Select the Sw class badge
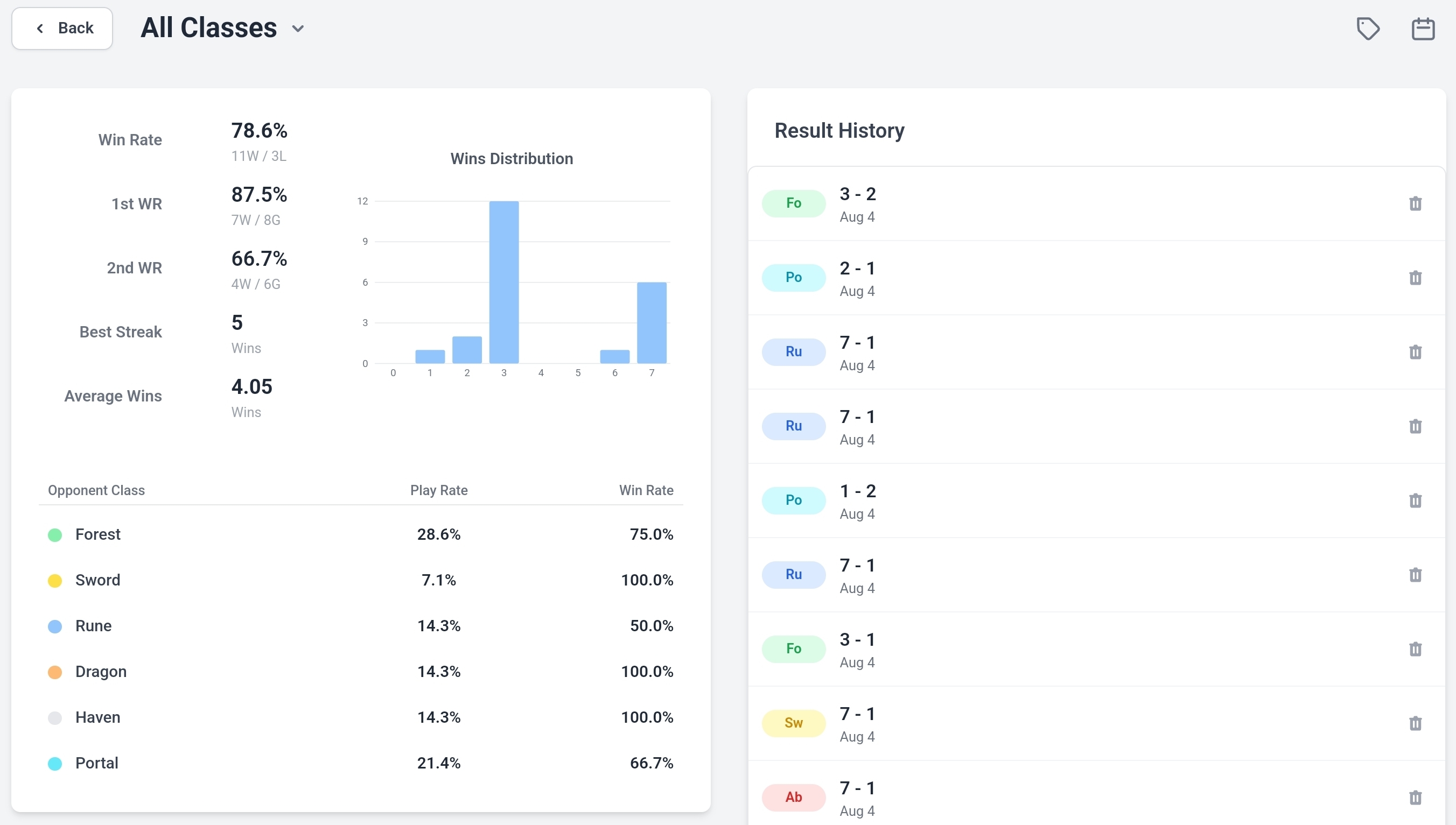 tap(794, 723)
